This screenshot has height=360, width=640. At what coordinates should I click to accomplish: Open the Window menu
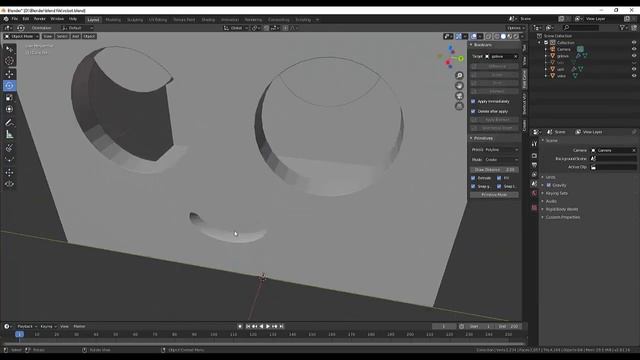(x=57, y=19)
